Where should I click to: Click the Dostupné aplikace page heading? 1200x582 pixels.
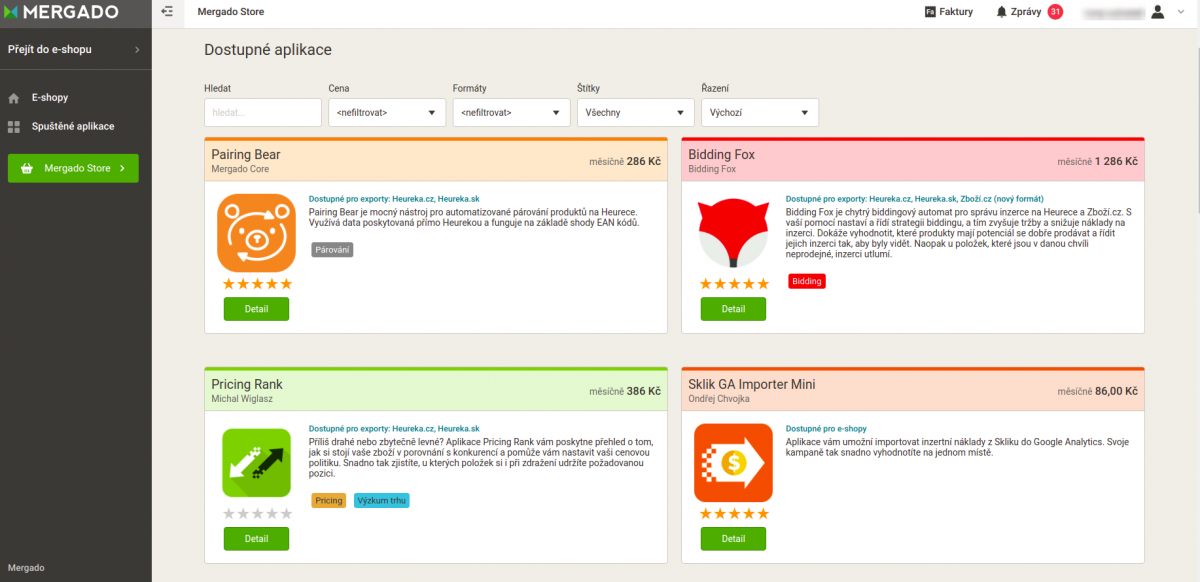[268, 49]
